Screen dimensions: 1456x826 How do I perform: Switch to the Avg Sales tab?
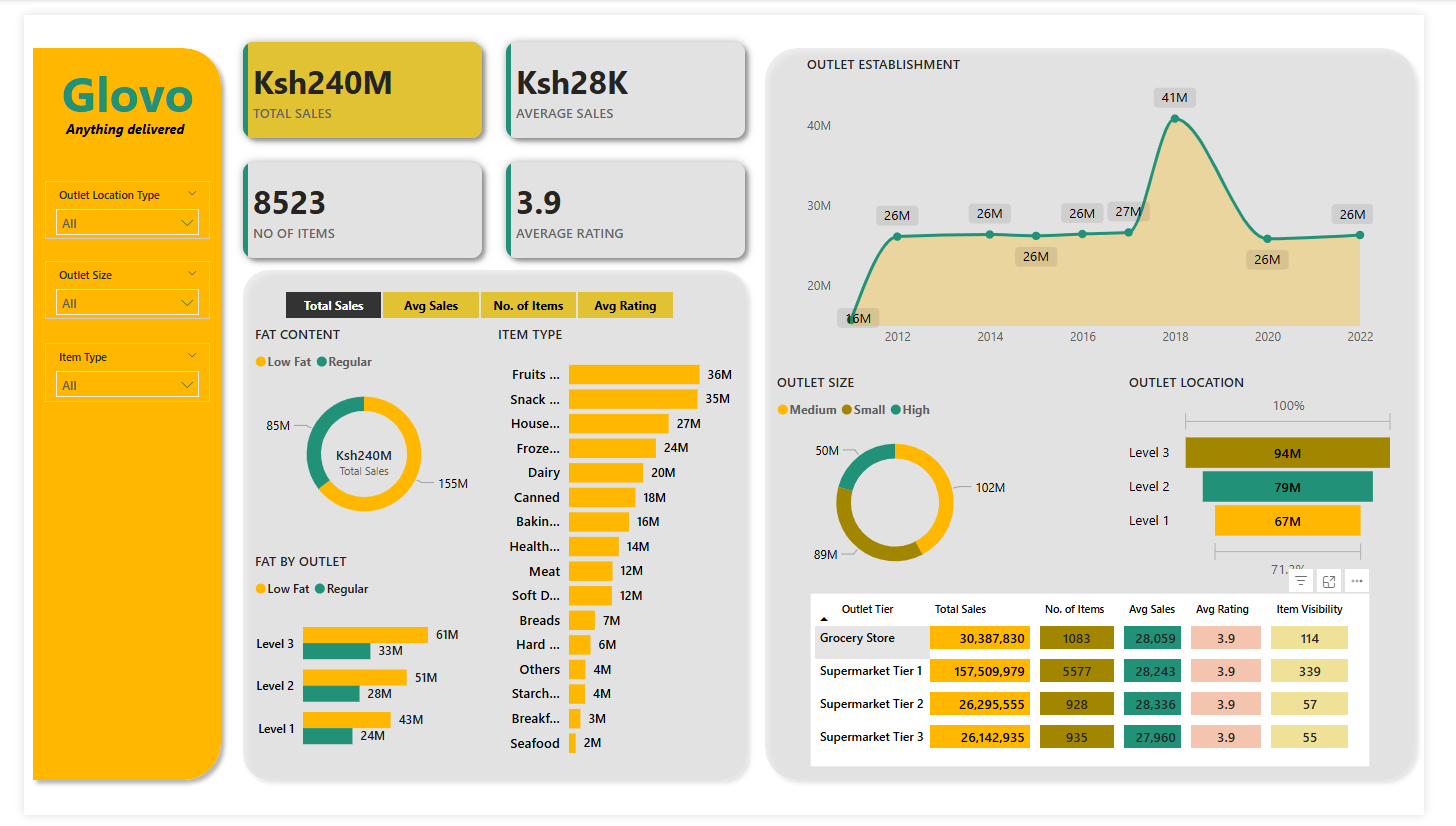(430, 306)
